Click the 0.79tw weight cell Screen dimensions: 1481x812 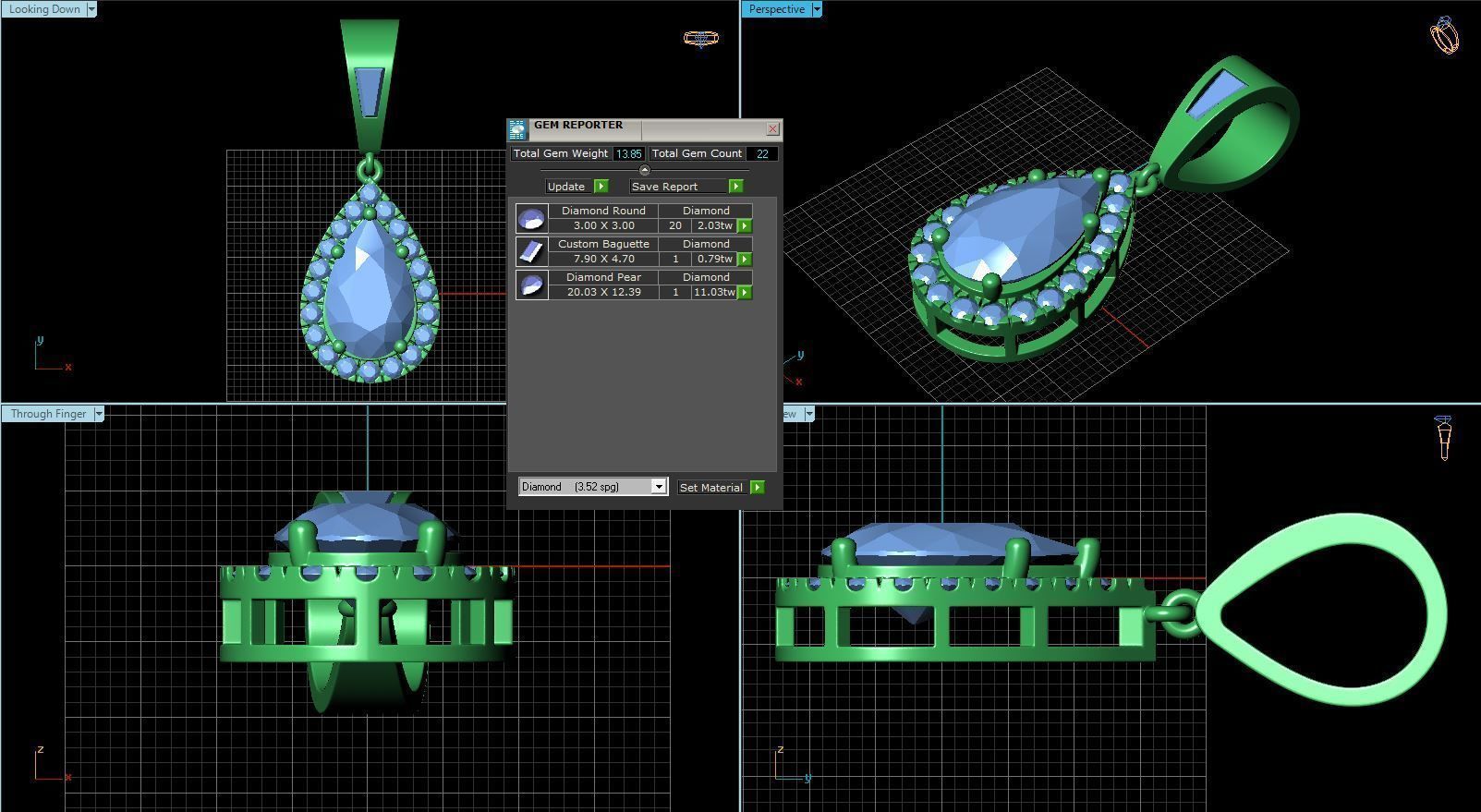(715, 259)
